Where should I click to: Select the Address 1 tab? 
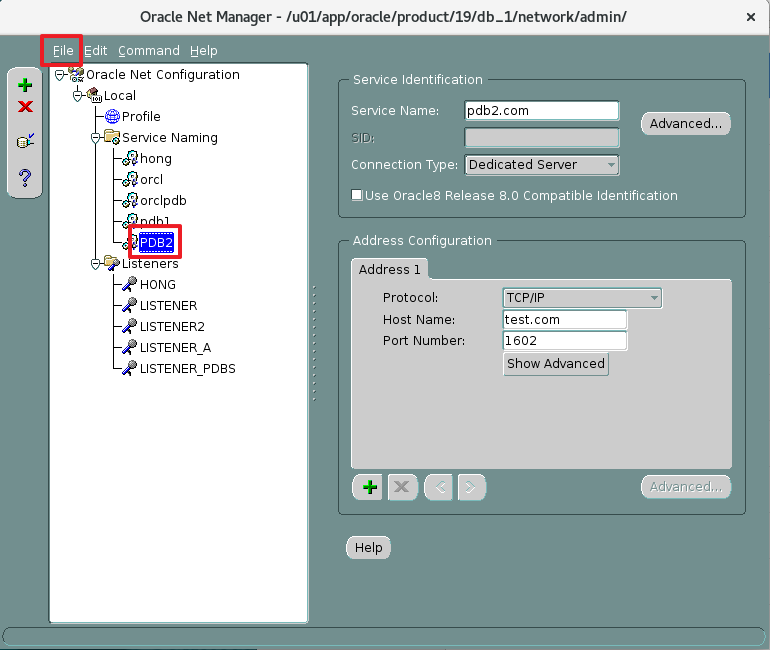(389, 270)
